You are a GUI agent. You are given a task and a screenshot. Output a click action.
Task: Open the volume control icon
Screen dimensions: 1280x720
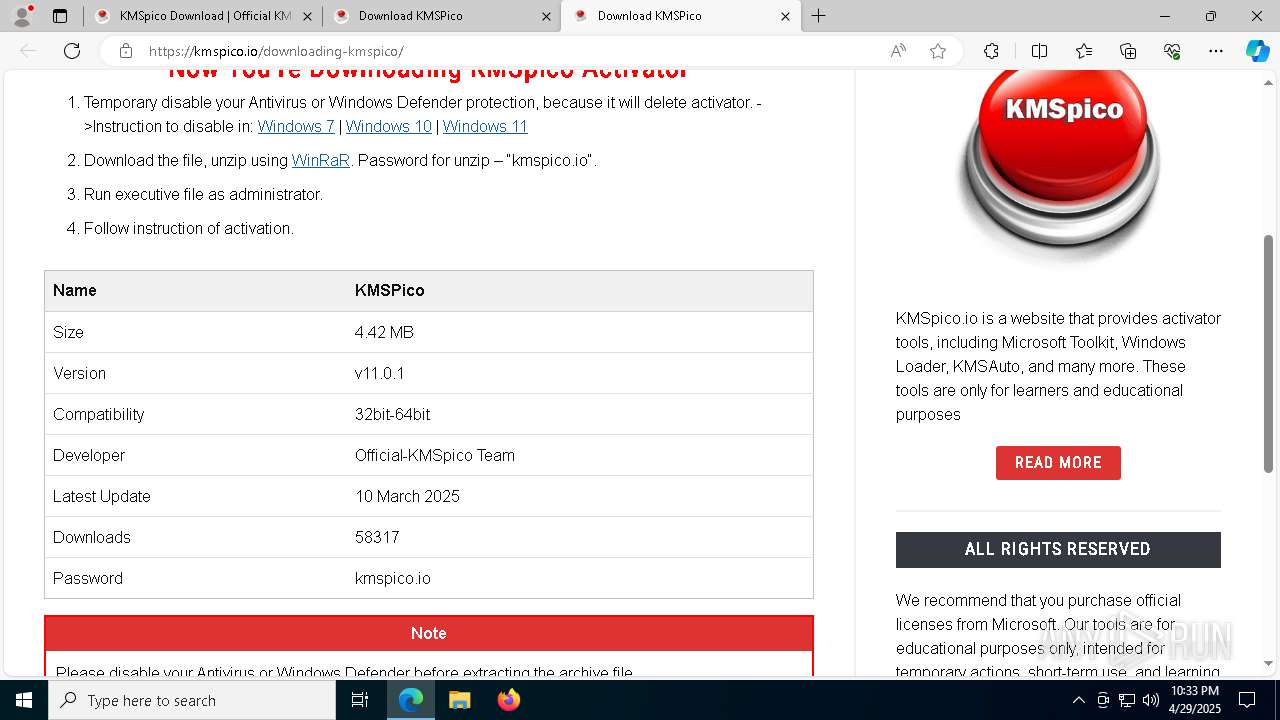click(x=1150, y=700)
